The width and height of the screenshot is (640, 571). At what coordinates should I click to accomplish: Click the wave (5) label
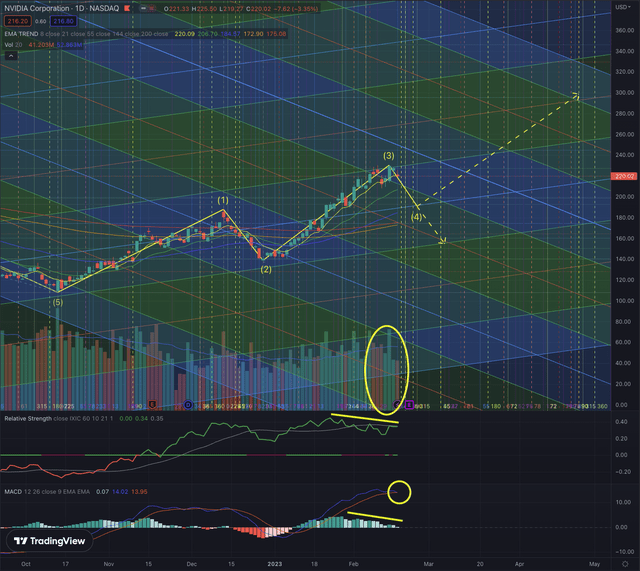(58, 302)
